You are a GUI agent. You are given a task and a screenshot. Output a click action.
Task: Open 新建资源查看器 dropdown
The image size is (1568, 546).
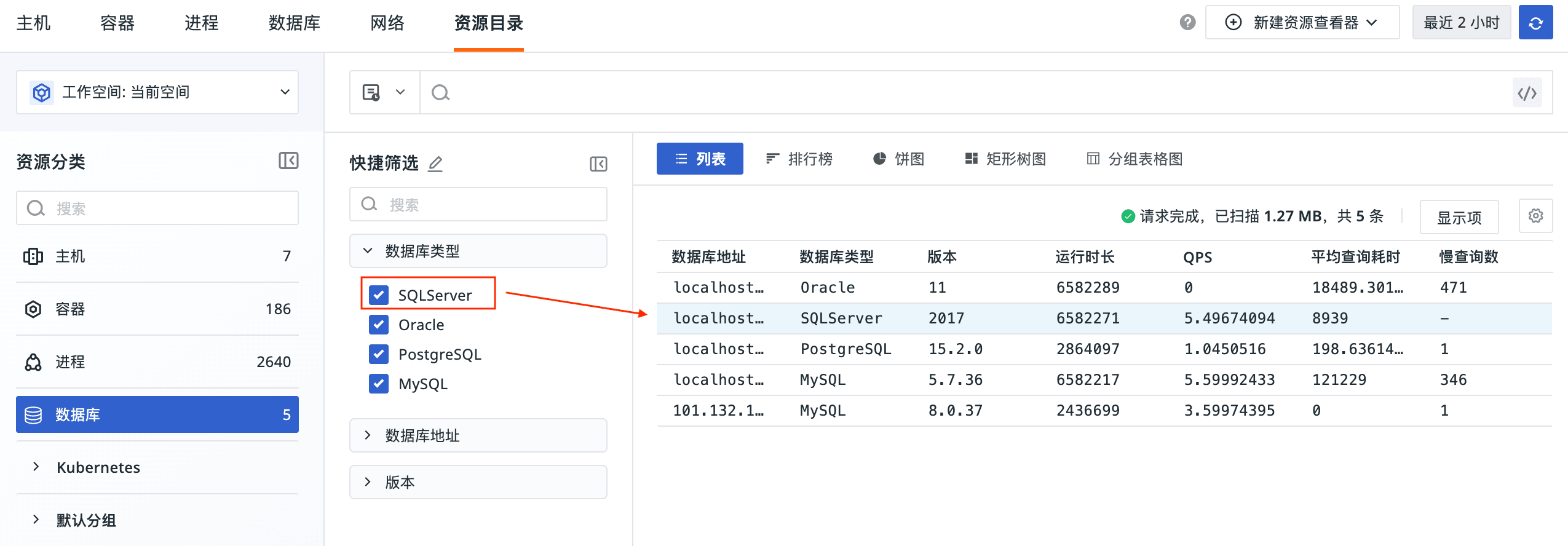1302,23
